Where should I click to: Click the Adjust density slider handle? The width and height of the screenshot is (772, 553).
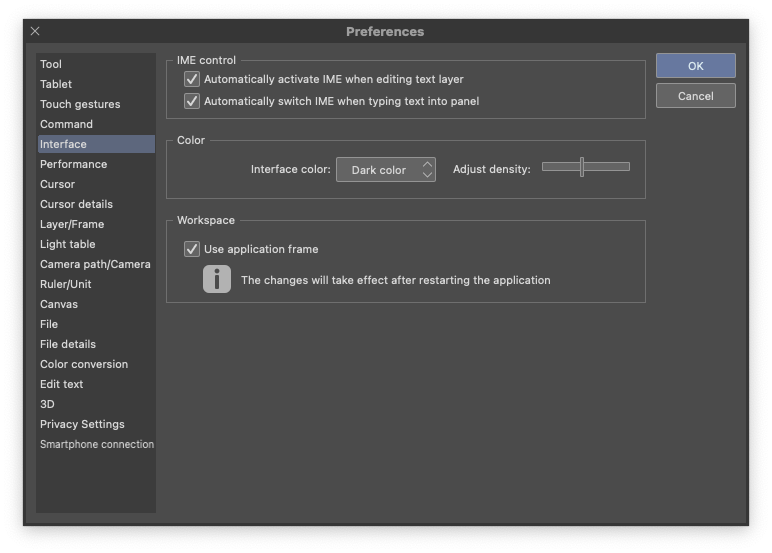click(x=582, y=167)
